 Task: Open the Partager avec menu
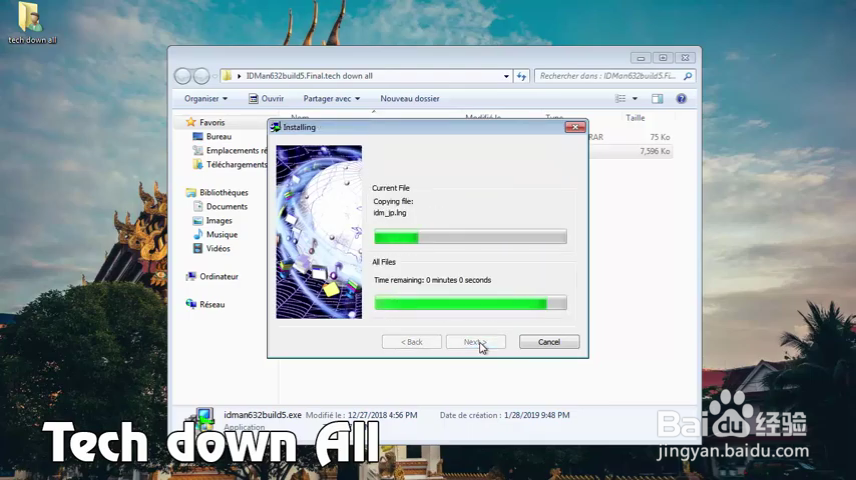(331, 99)
